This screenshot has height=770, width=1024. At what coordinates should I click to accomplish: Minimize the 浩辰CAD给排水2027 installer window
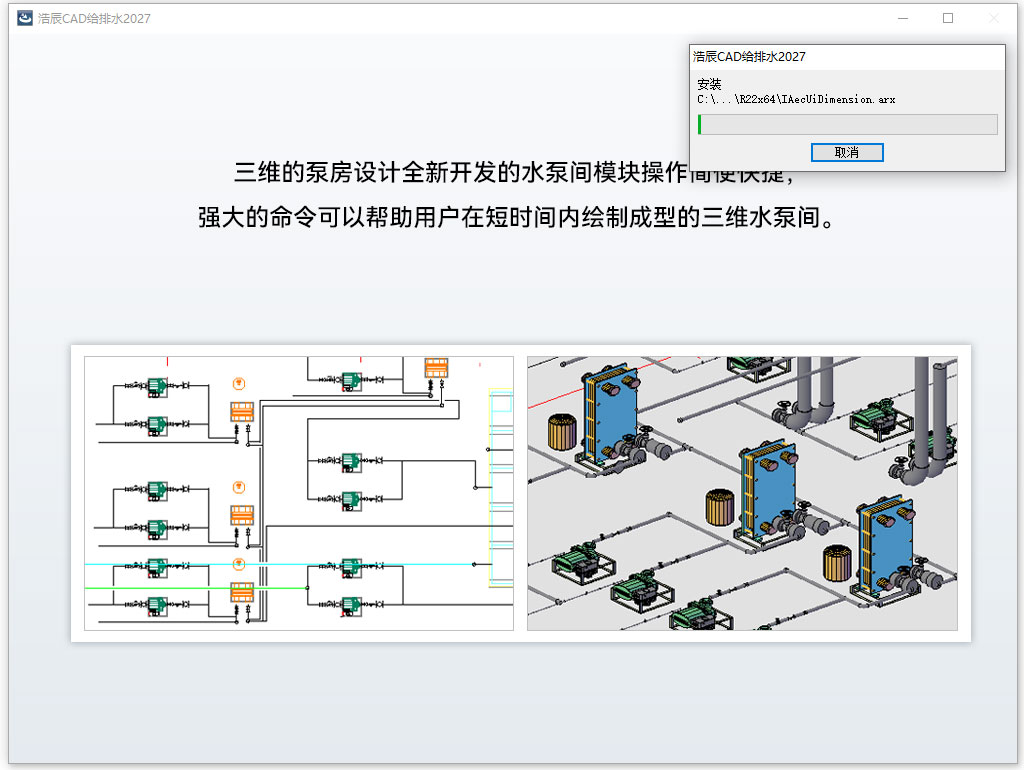(x=903, y=18)
